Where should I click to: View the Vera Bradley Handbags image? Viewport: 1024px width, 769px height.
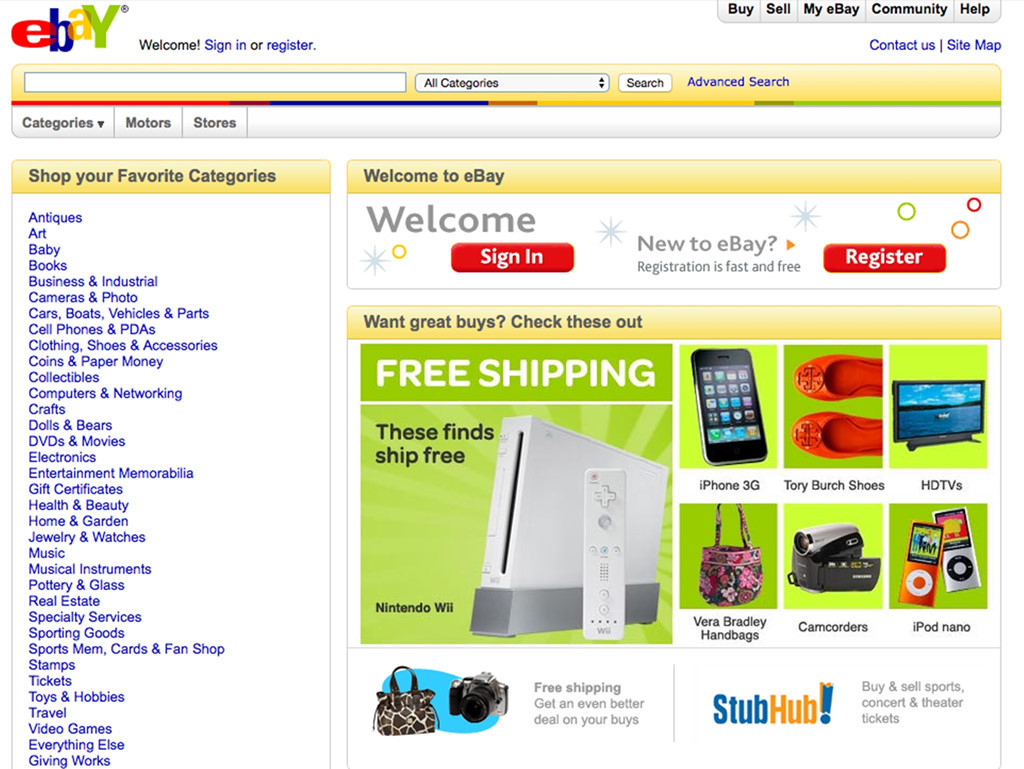click(728, 556)
